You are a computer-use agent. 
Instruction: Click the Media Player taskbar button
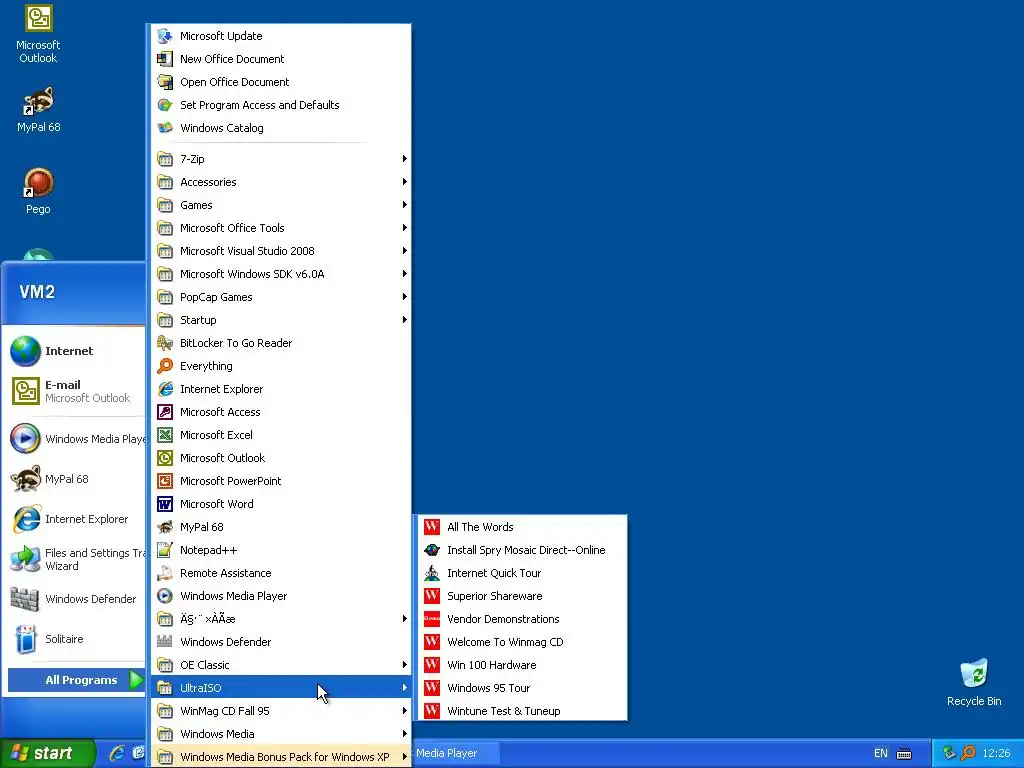456,753
